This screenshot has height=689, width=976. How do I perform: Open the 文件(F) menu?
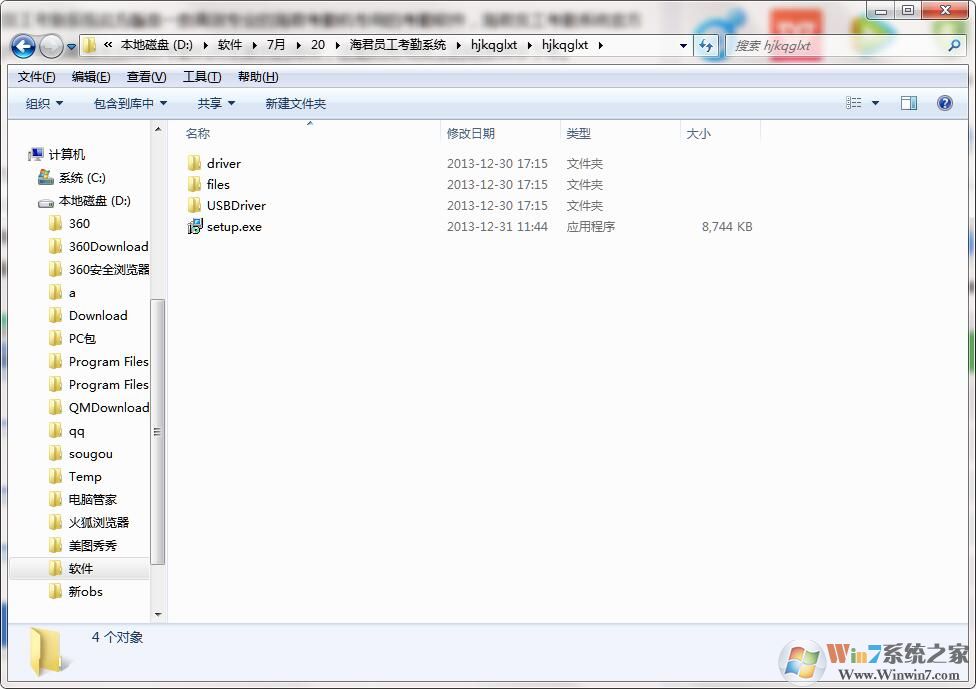click(36, 77)
